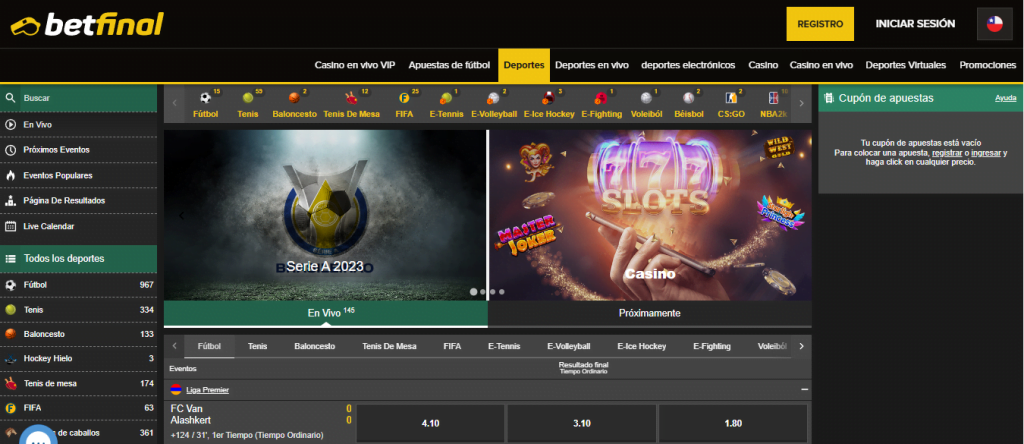This screenshot has width=1024, height=444.
Task: Open the Serie A 2023 banner
Action: (x=325, y=215)
